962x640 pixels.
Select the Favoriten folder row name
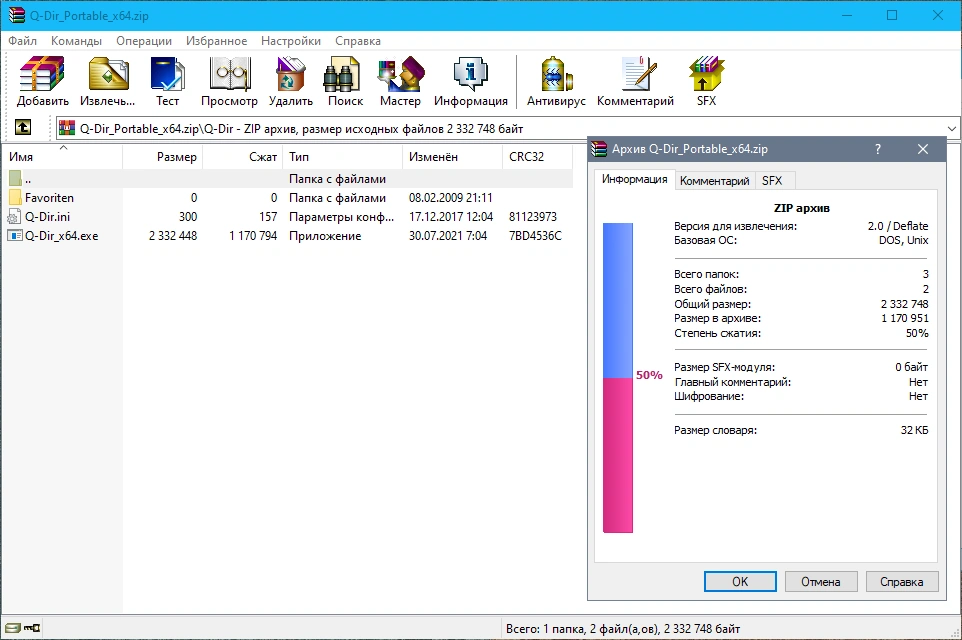49,198
